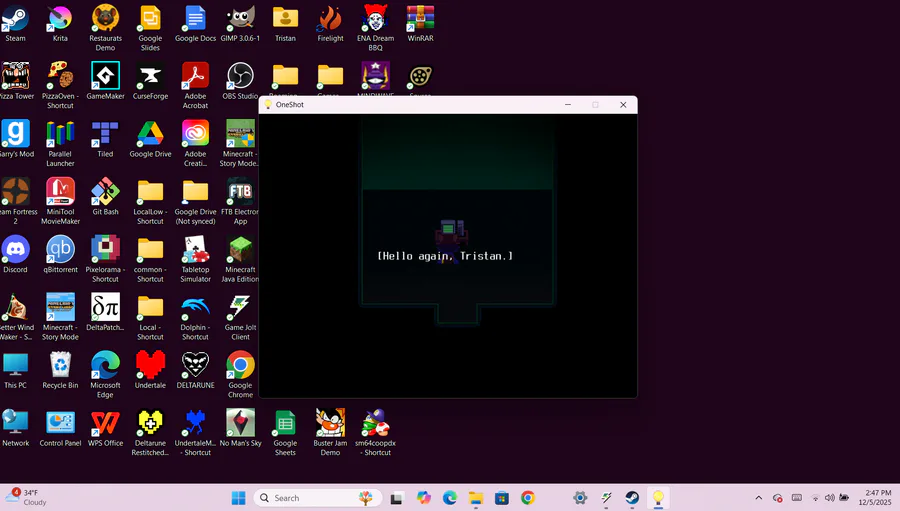Screen dimensions: 900x511
Task: Select the Pixelorama shortcut icon
Action: (x=105, y=259)
